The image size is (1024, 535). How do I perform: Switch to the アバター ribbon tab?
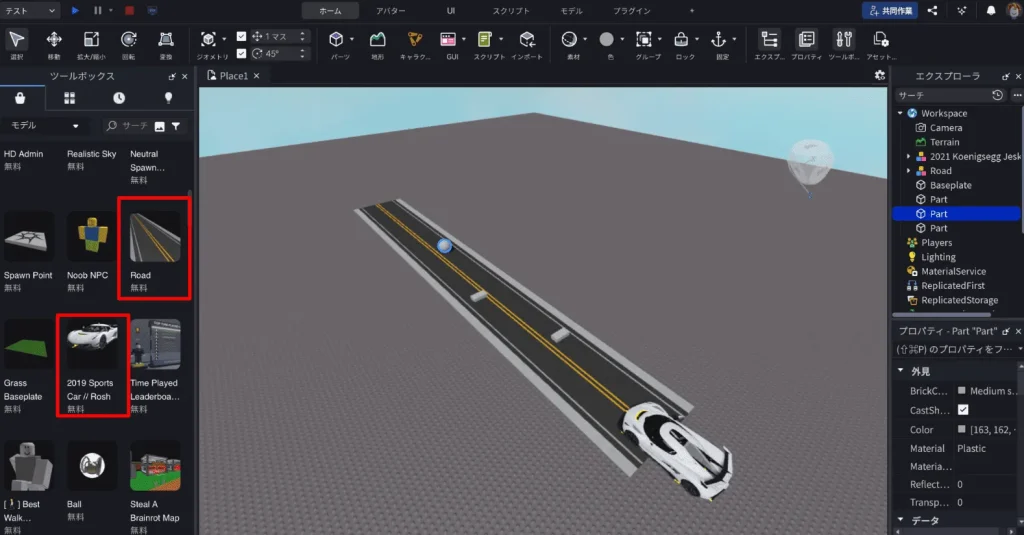(x=391, y=11)
